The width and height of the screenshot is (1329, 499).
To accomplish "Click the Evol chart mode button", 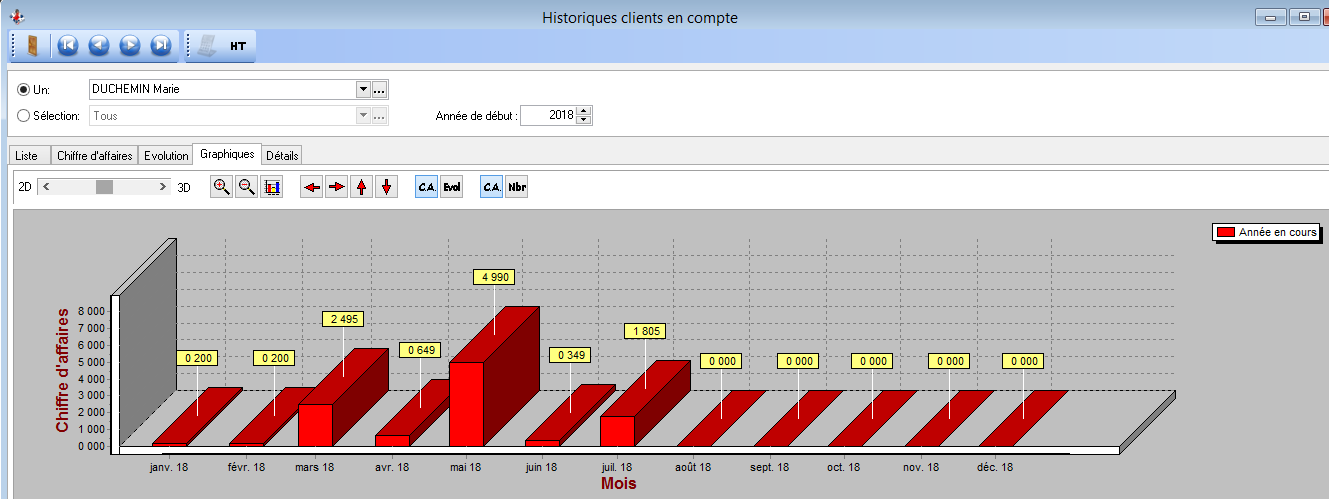I will coord(452,187).
